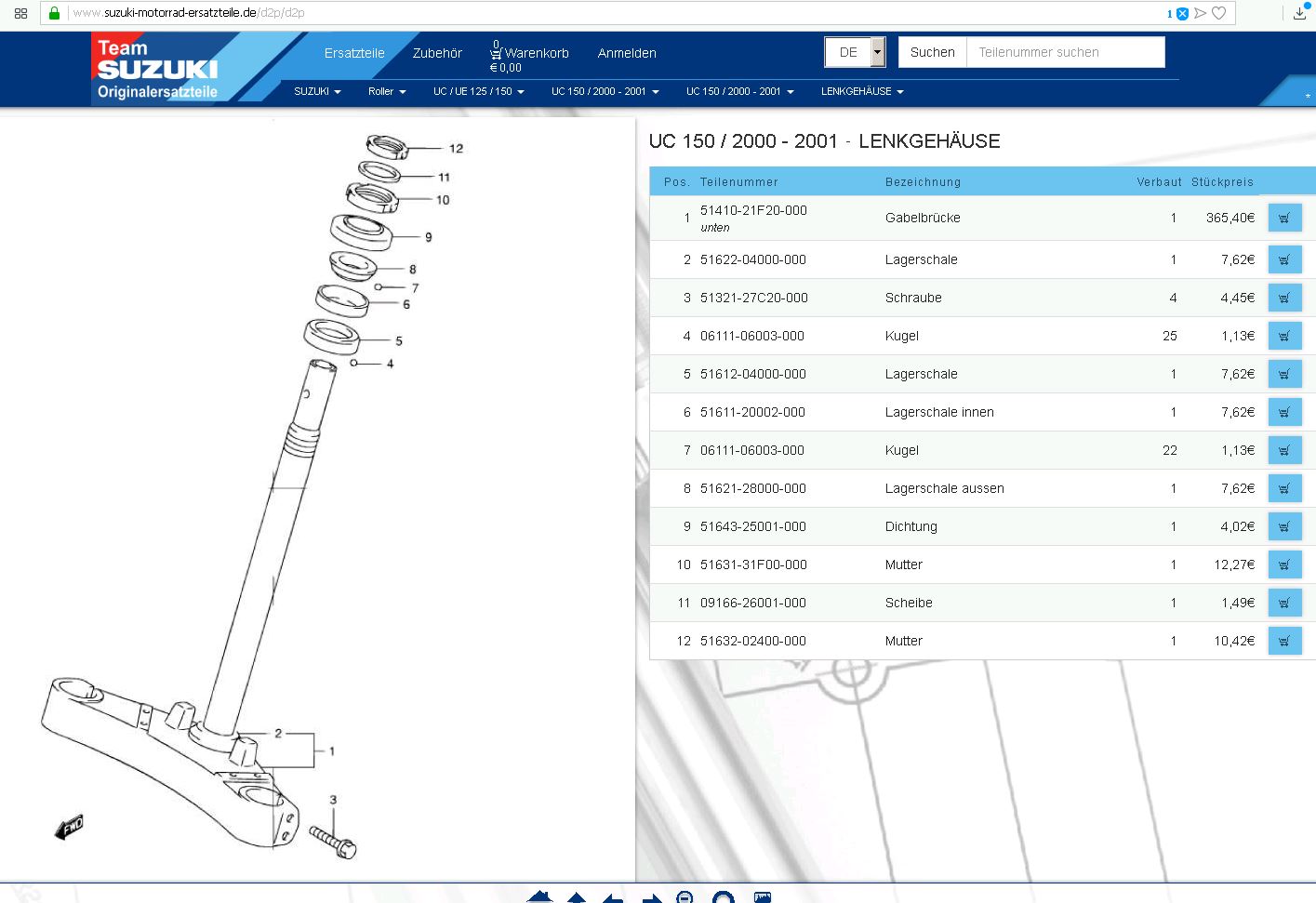Click the Teilenummer suchen input field
Viewport: 1316px width, 903px height.
[1065, 52]
